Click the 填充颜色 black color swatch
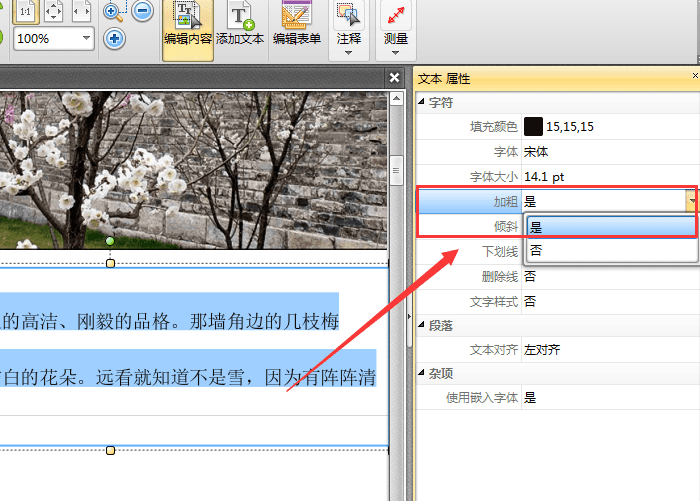The image size is (700, 501). [533, 127]
